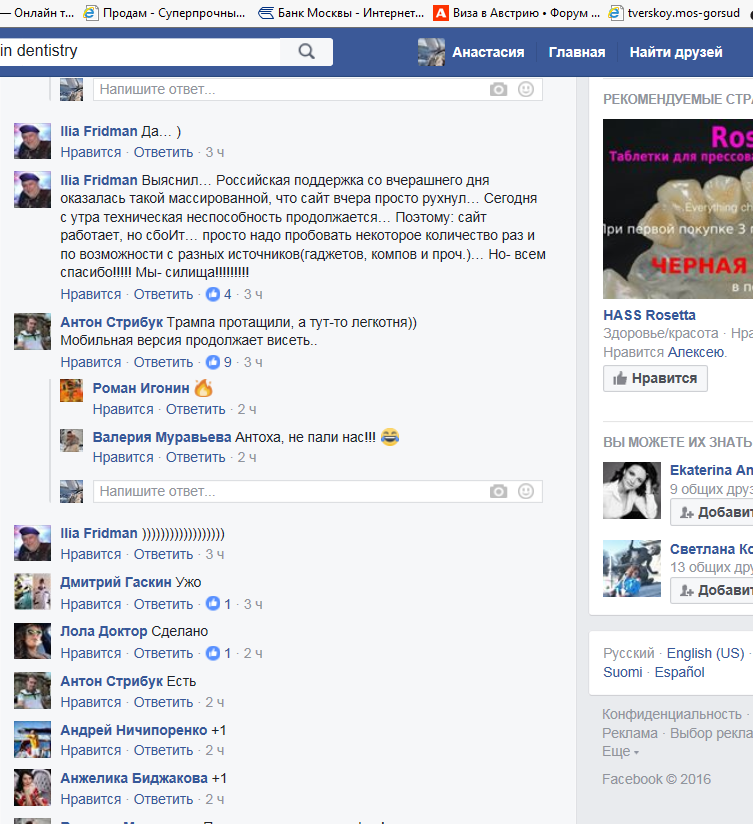
Task: Add Ekaterina as a friend
Action: pos(711,512)
